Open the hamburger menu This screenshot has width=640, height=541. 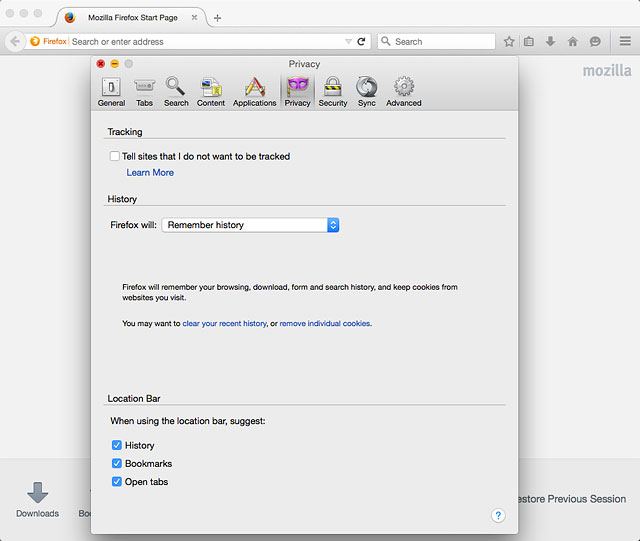click(x=625, y=41)
